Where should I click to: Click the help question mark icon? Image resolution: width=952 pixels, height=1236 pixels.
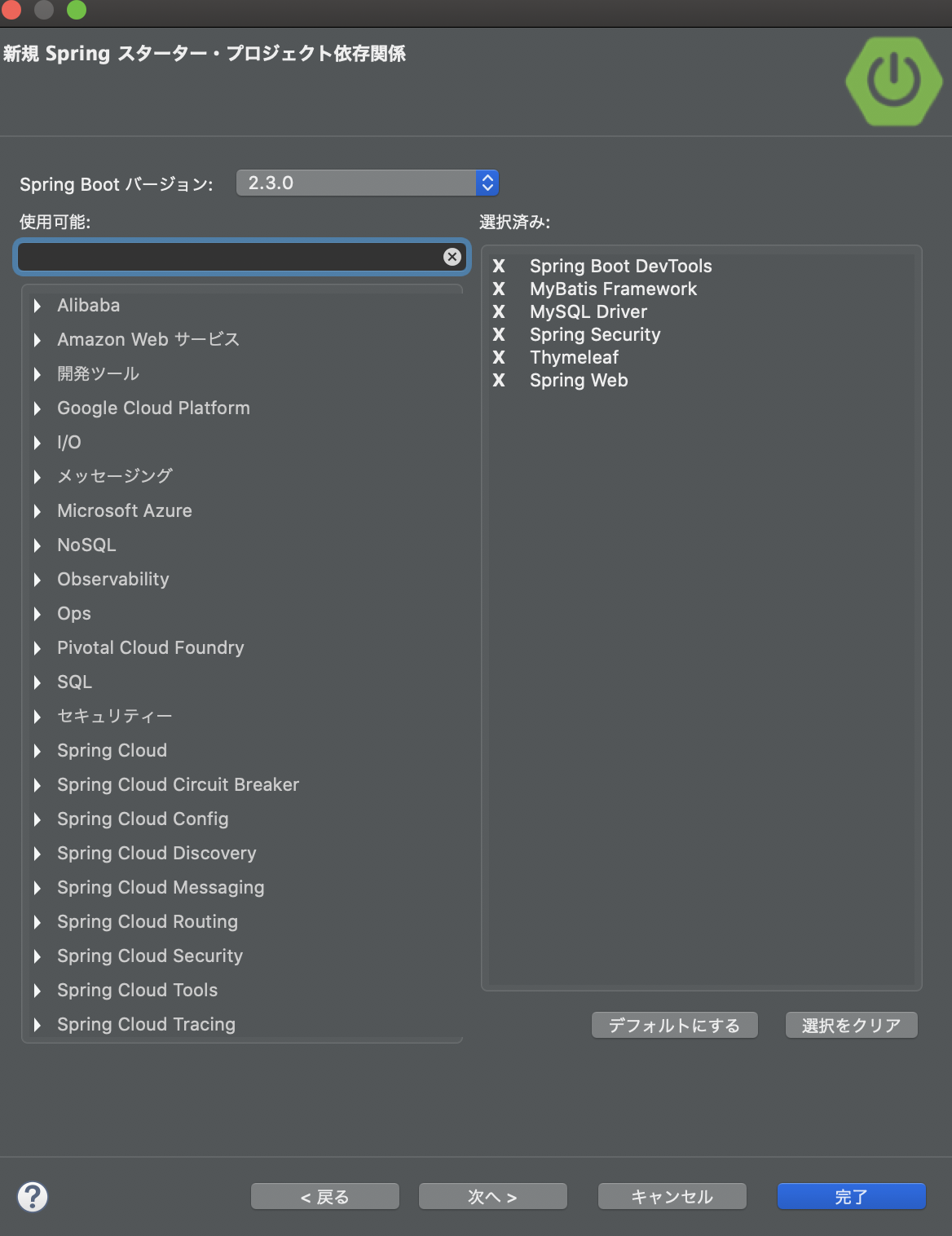[x=33, y=1197]
